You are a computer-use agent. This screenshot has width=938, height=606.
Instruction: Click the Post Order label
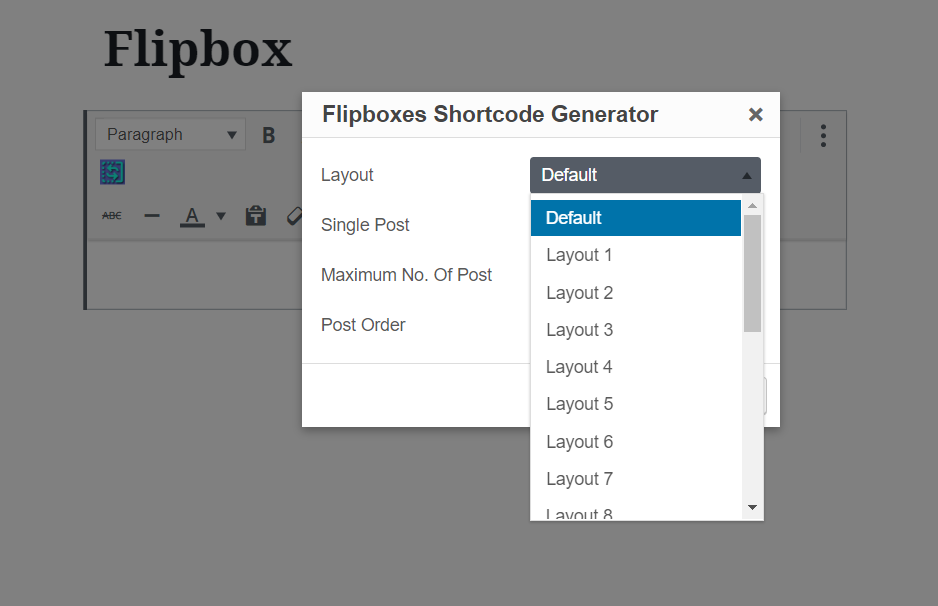[x=363, y=325]
